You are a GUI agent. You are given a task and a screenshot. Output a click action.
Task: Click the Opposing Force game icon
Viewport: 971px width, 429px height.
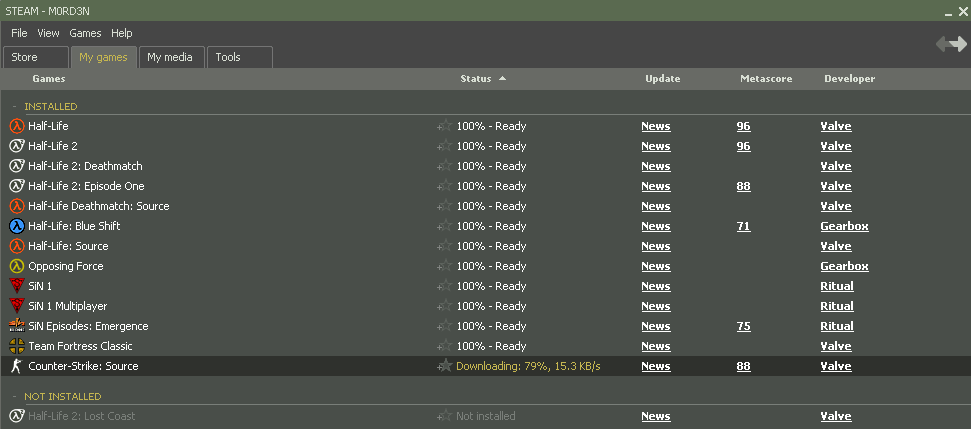[x=16, y=266]
